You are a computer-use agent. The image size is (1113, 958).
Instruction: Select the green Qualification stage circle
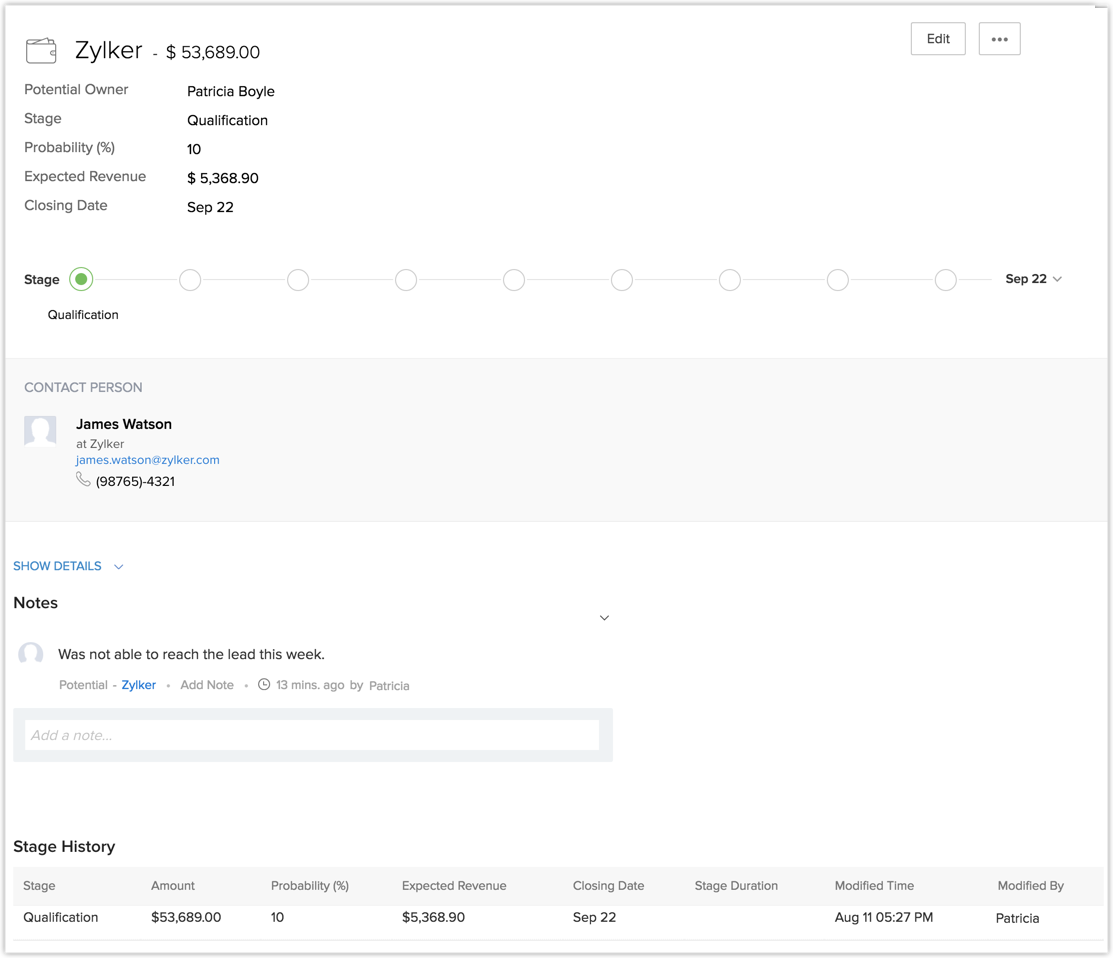(82, 280)
